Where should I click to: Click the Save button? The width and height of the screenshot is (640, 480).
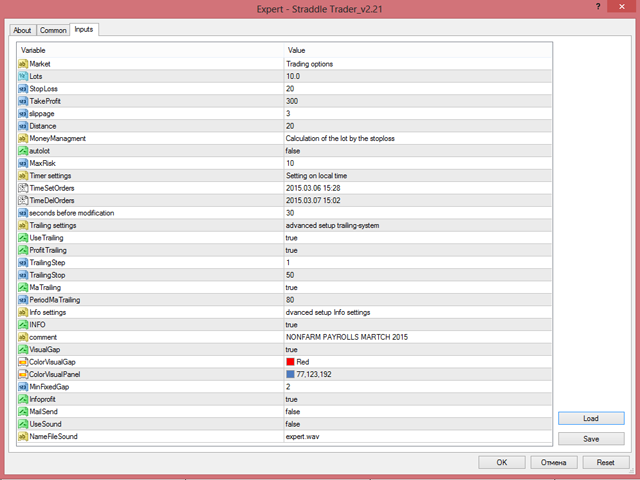(591, 439)
